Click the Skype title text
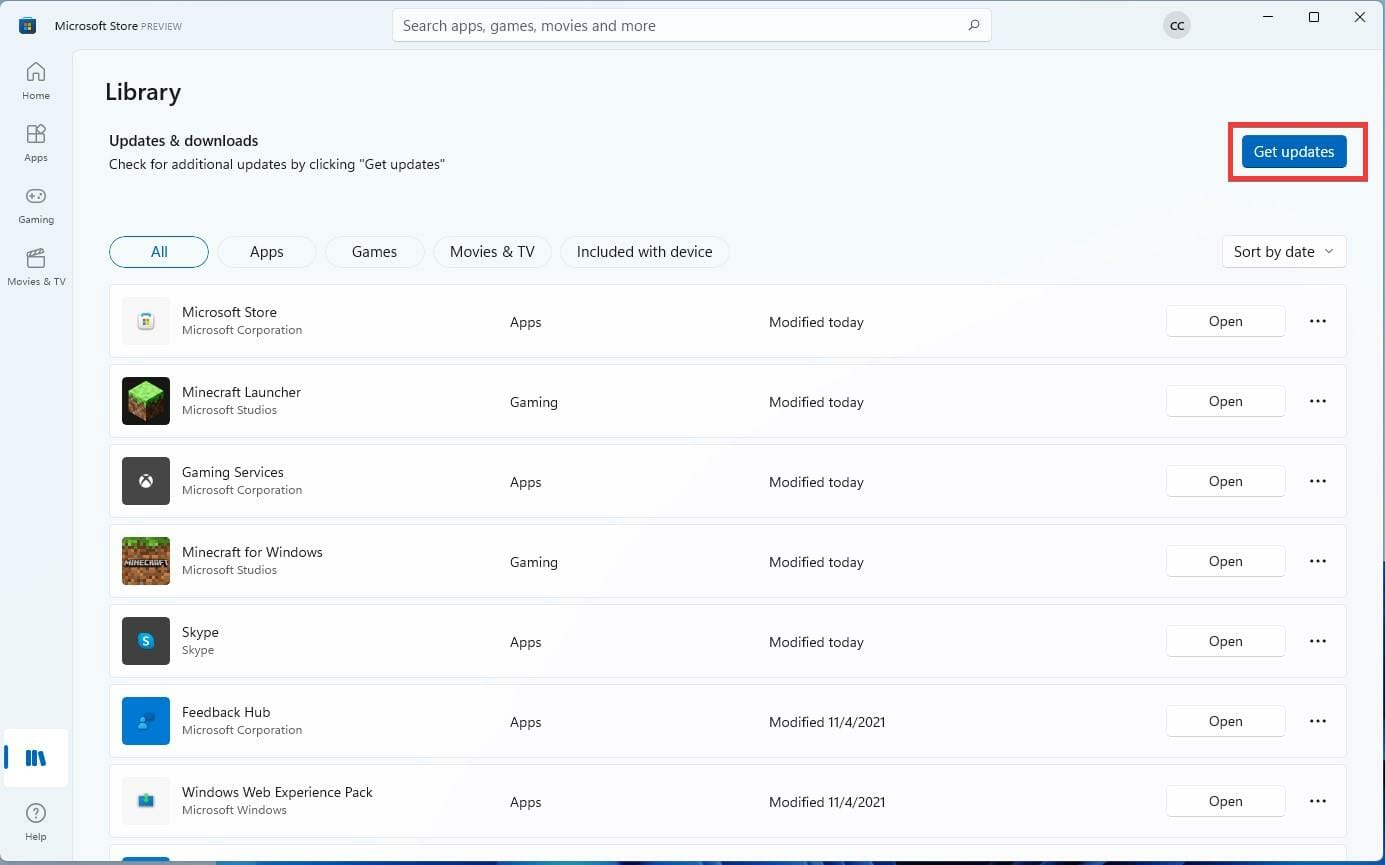Screen dimensions: 1385x865 (200, 632)
